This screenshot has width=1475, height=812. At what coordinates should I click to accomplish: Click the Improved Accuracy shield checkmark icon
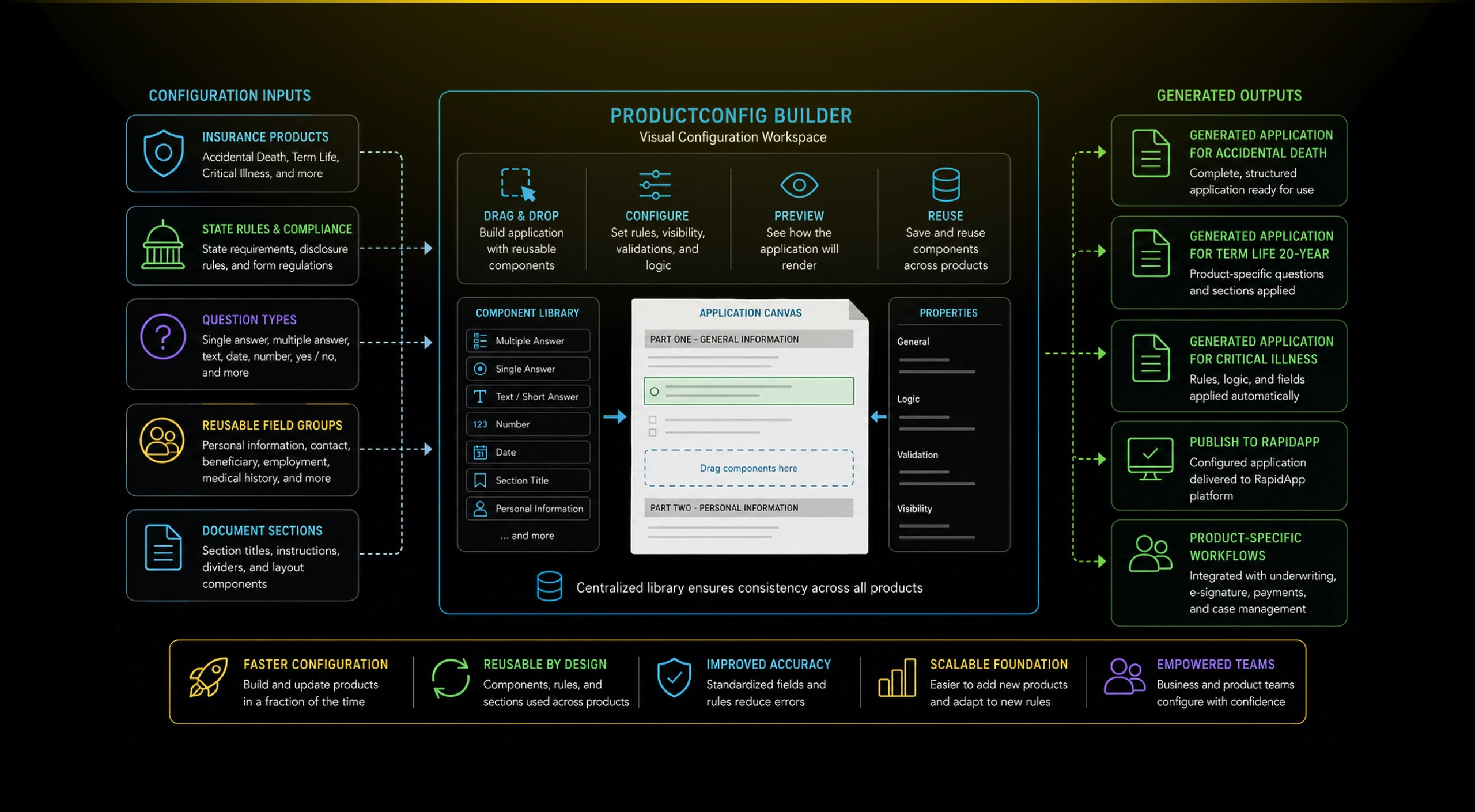coord(674,677)
